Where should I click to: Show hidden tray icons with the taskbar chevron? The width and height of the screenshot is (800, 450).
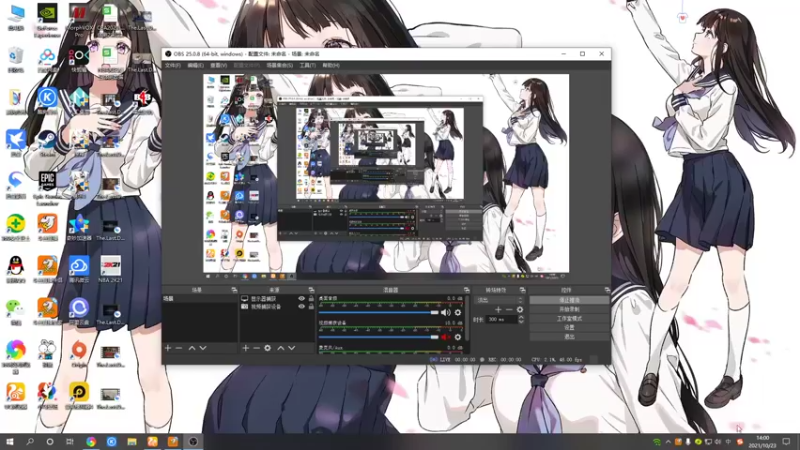[x=668, y=442]
